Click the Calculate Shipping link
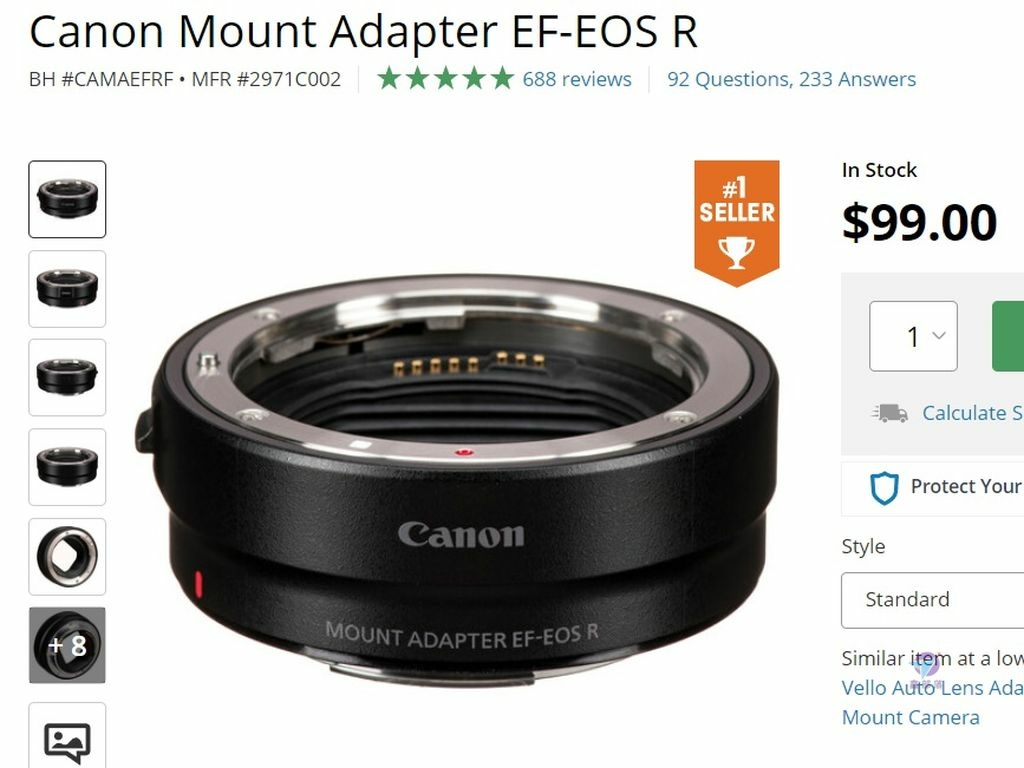Screen dimensions: 1024x768 [973, 413]
